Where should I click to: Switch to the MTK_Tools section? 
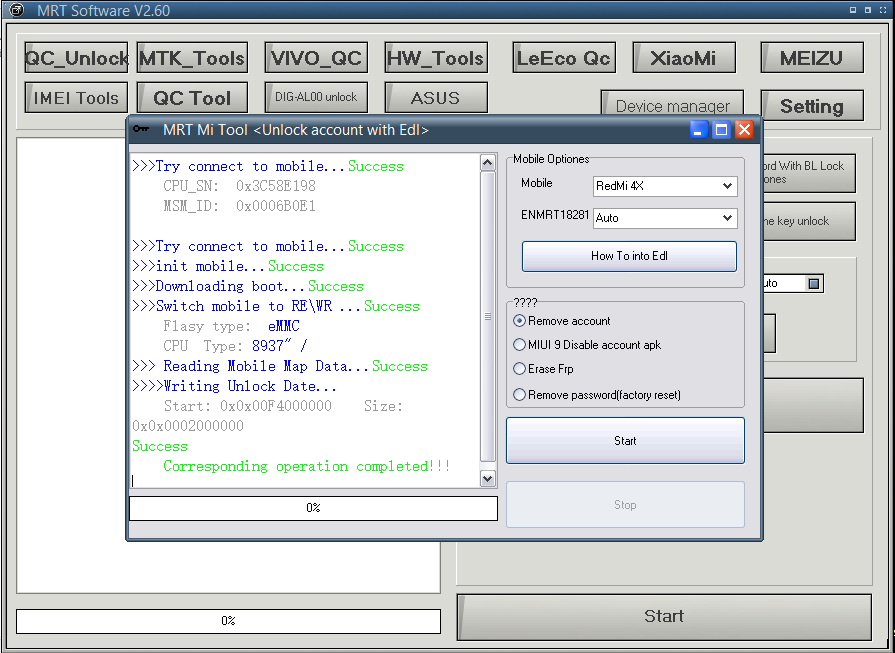coord(192,58)
